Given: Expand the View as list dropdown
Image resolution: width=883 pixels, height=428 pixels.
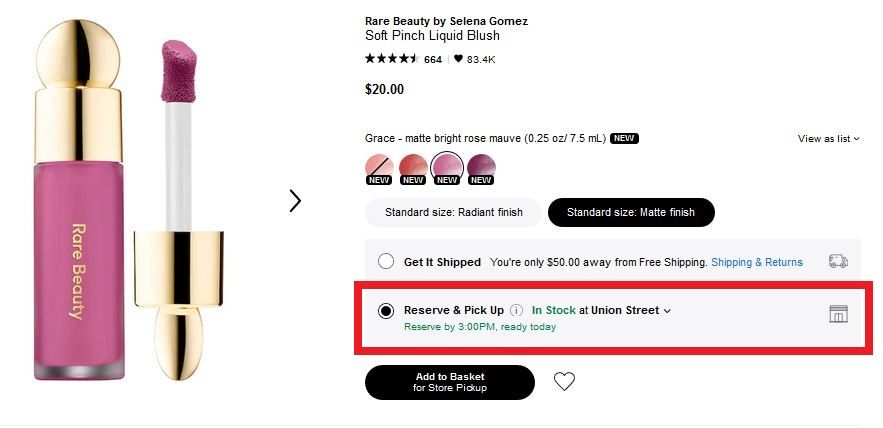Looking at the screenshot, I should 828,139.
